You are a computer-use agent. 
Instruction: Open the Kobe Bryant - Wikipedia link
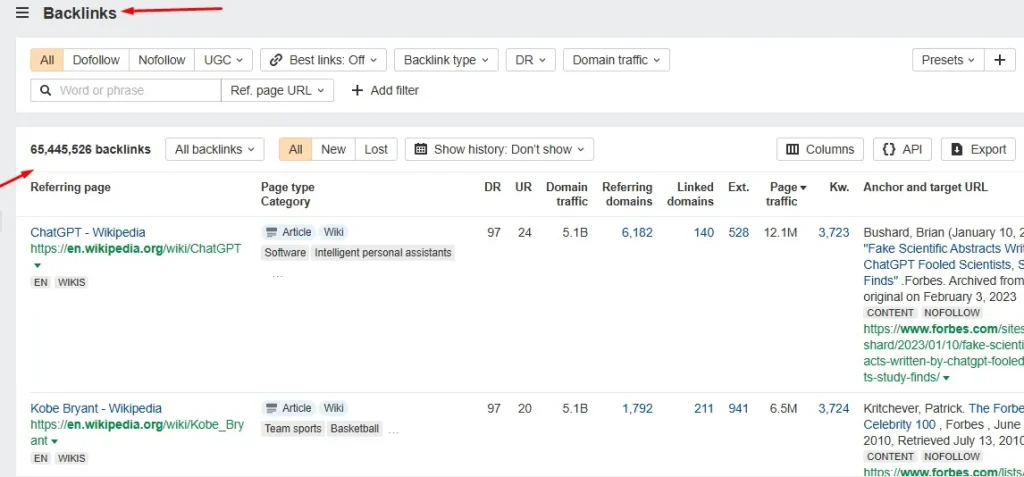96,408
